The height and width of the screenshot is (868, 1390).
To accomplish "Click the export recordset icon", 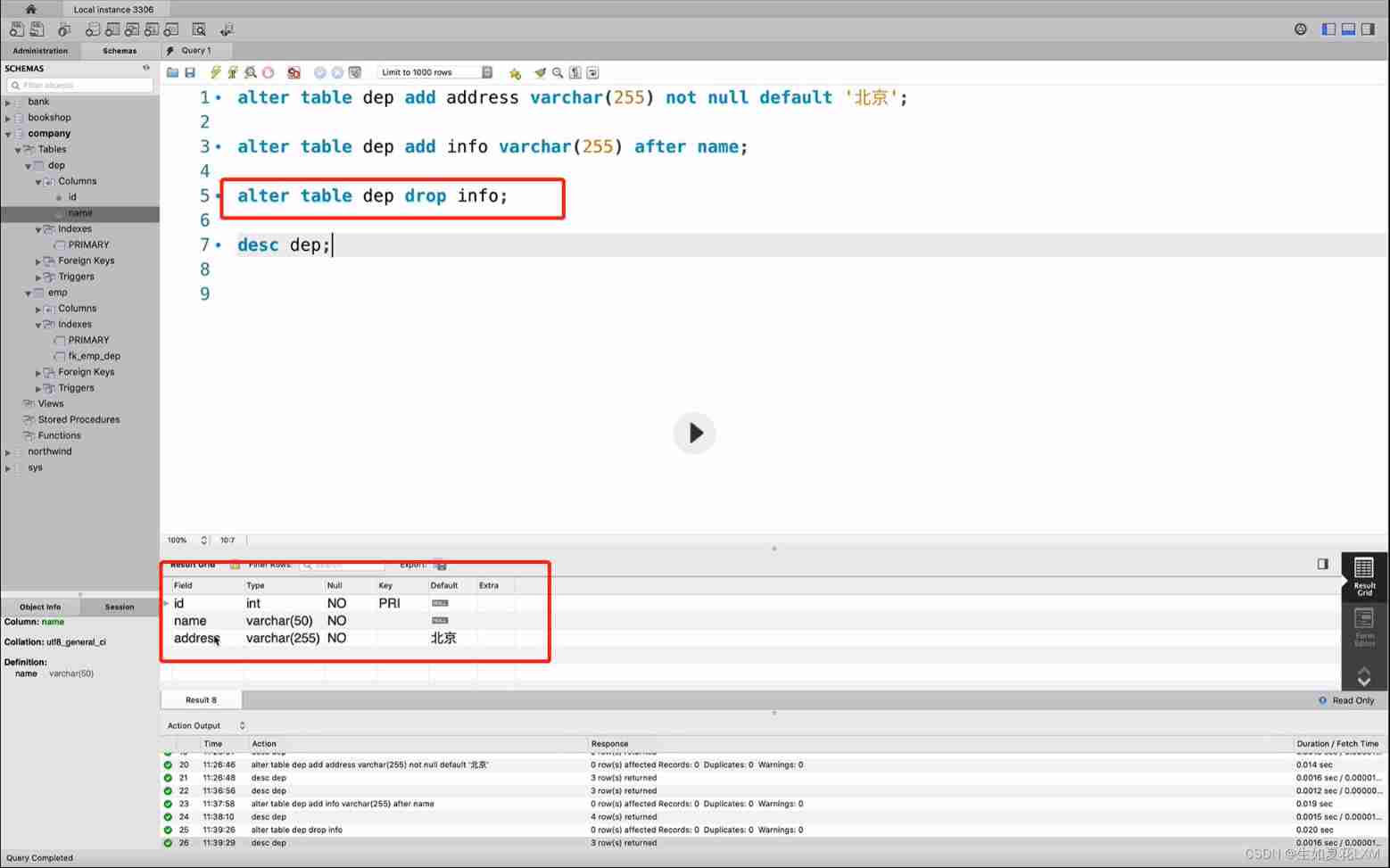I will pyautogui.click(x=440, y=565).
